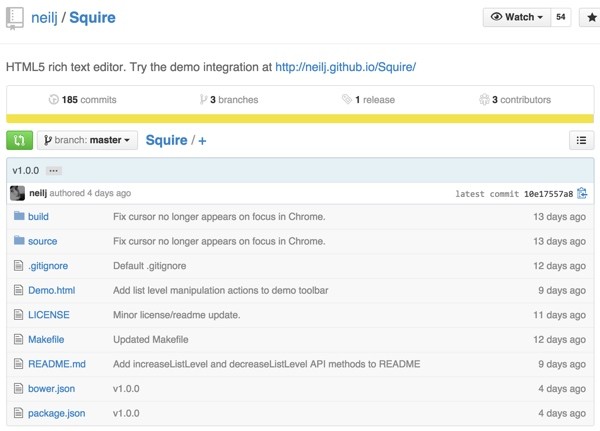The image size is (600, 431).
Task: Open the v1.0.0 latest commit message
Action: point(26,171)
